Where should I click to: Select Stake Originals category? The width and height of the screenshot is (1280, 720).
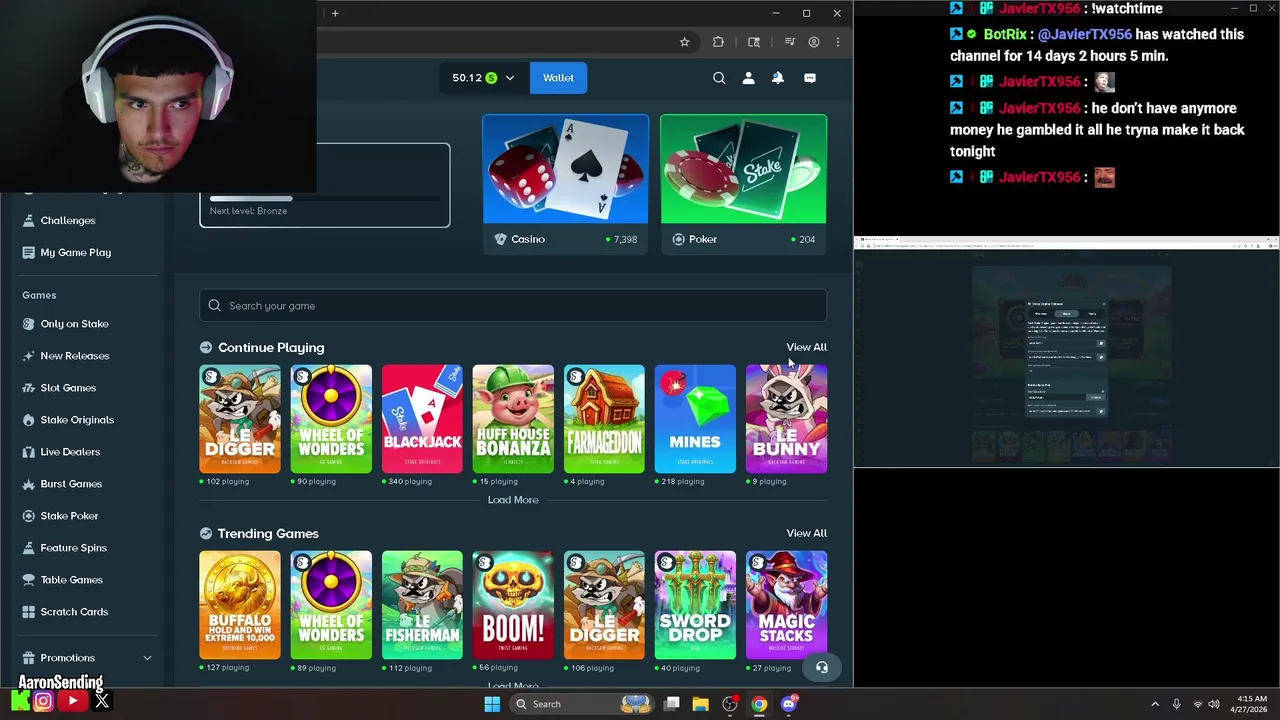point(77,420)
